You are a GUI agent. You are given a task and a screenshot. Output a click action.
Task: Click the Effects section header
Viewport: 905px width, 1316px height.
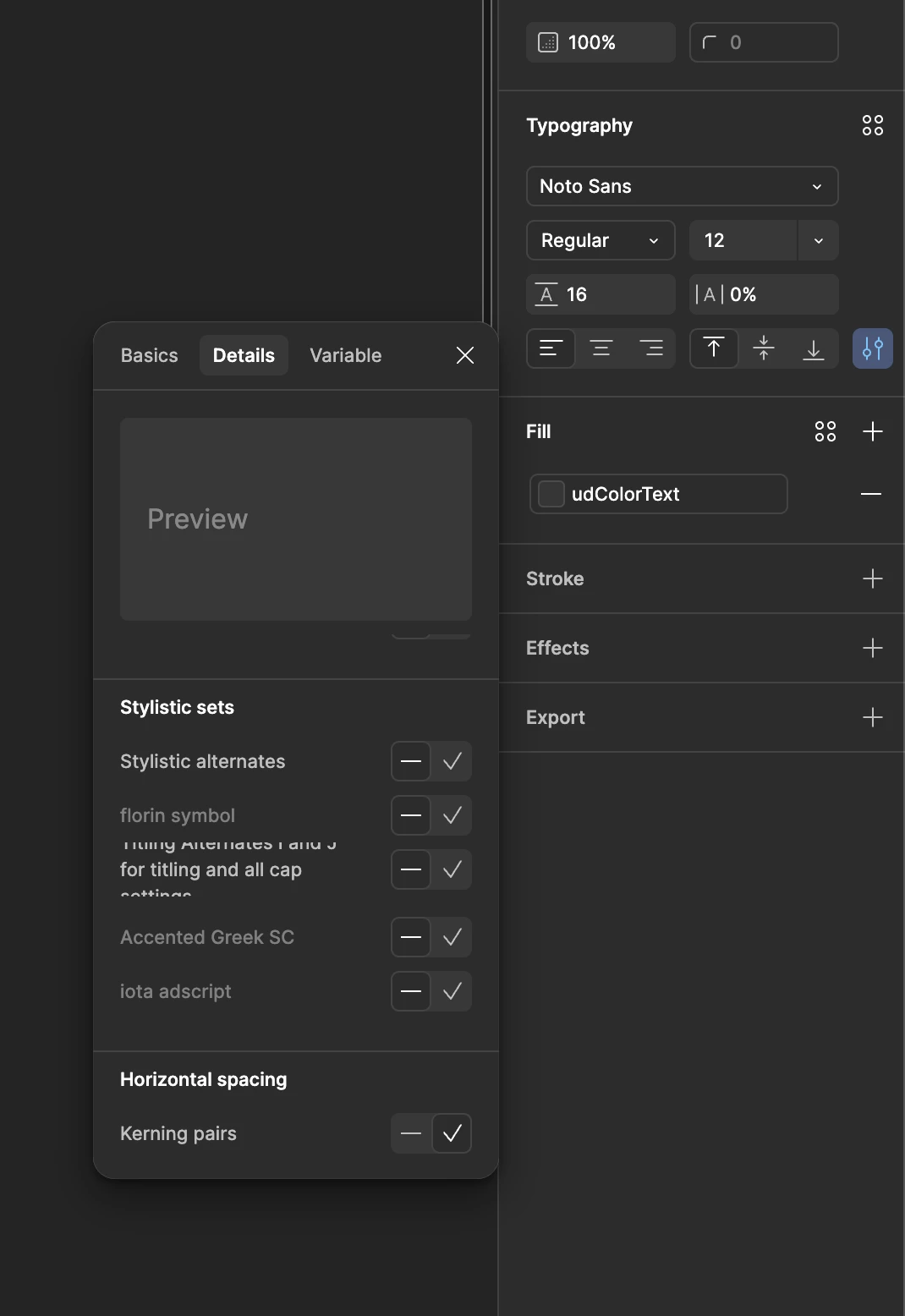[557, 648]
